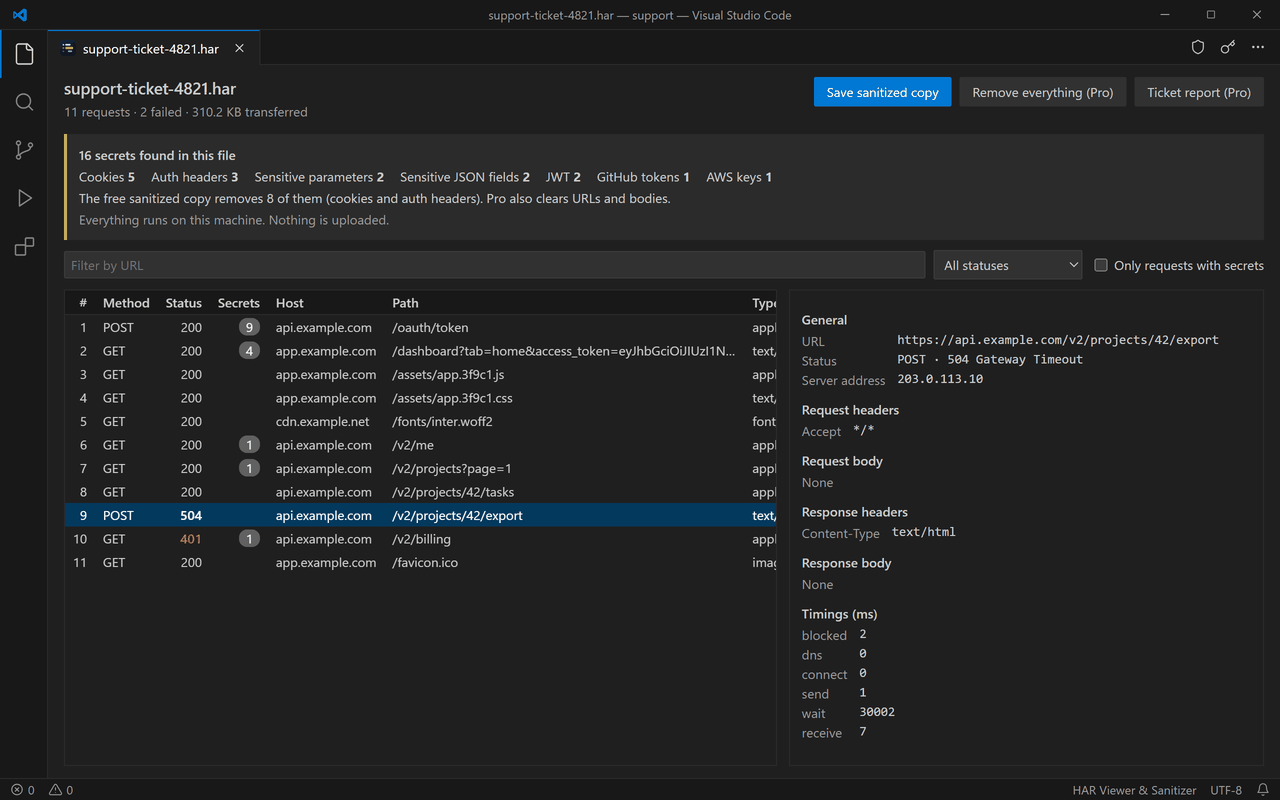This screenshot has height=800, width=1280.
Task: Select the support-ticket-4821.har editor tab
Action: click(x=154, y=48)
